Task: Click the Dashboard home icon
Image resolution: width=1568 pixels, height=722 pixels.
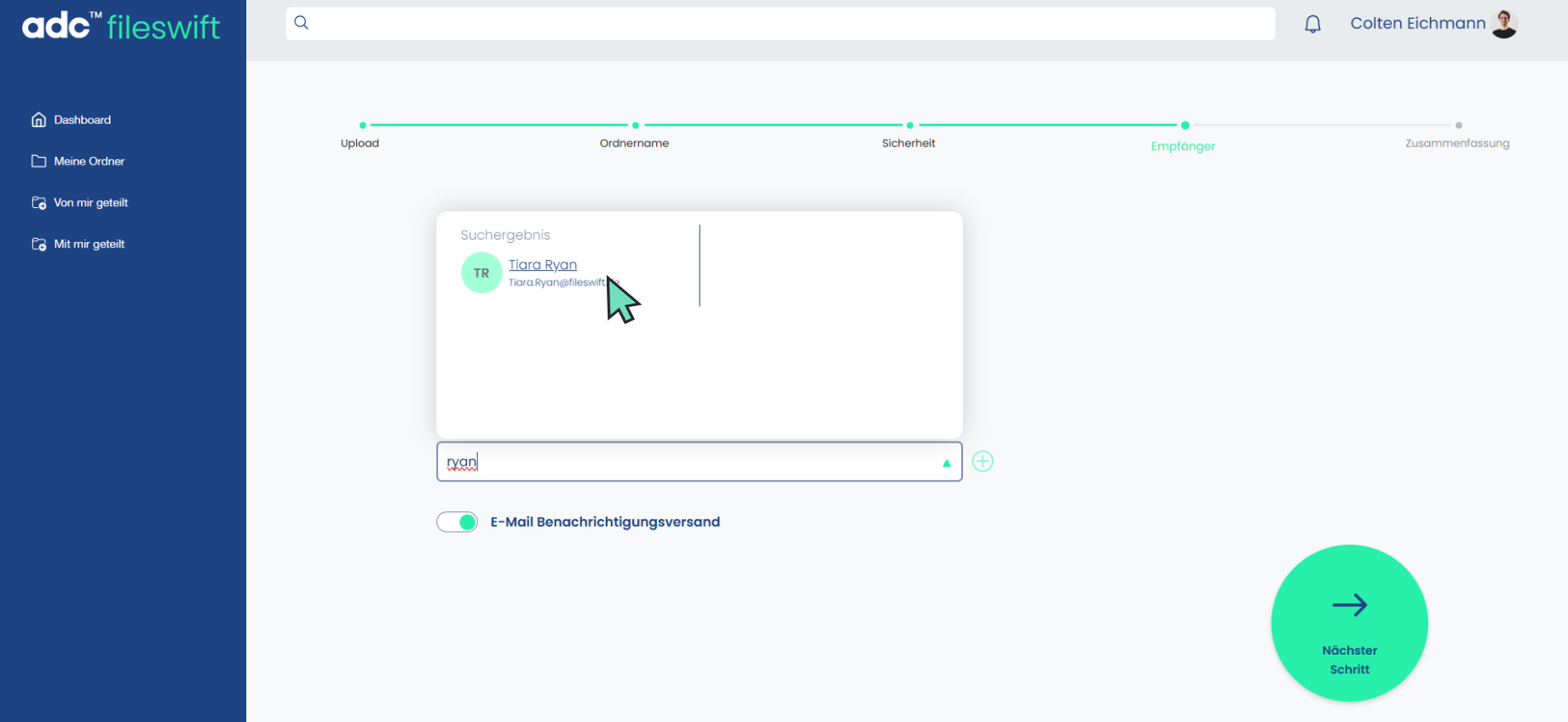Action: [38, 120]
